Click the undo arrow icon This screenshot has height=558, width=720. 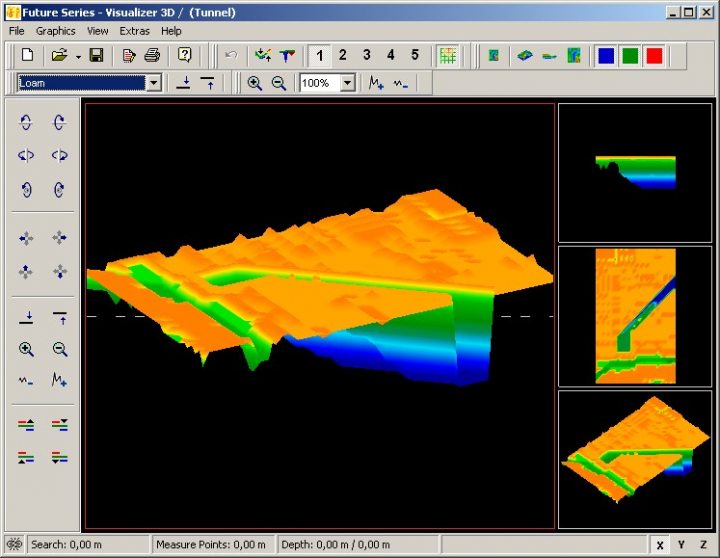(231, 56)
